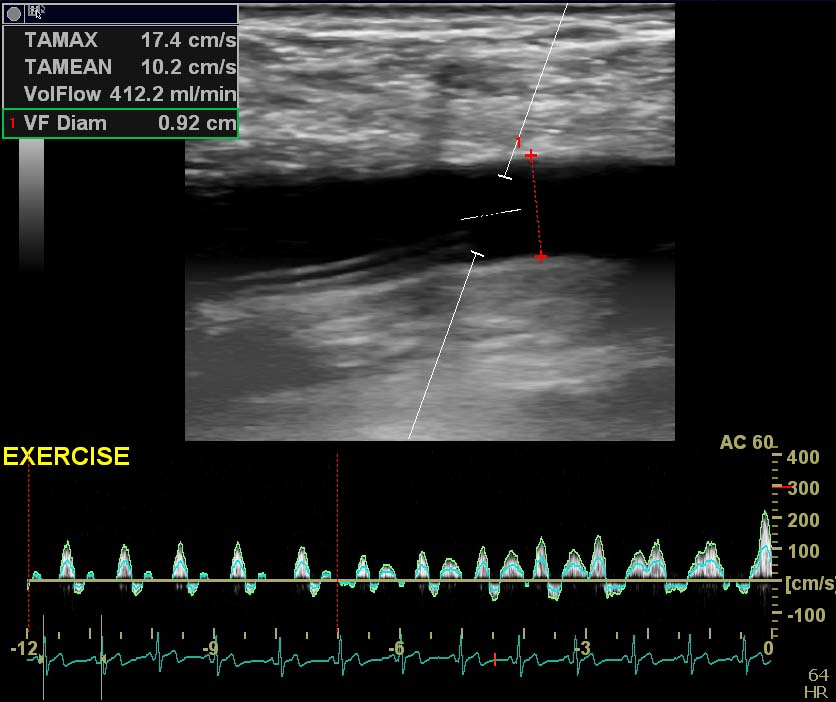Viewport: 836px width, 702px height.
Task: Click the 0 second time axis label
Action: [x=768, y=648]
